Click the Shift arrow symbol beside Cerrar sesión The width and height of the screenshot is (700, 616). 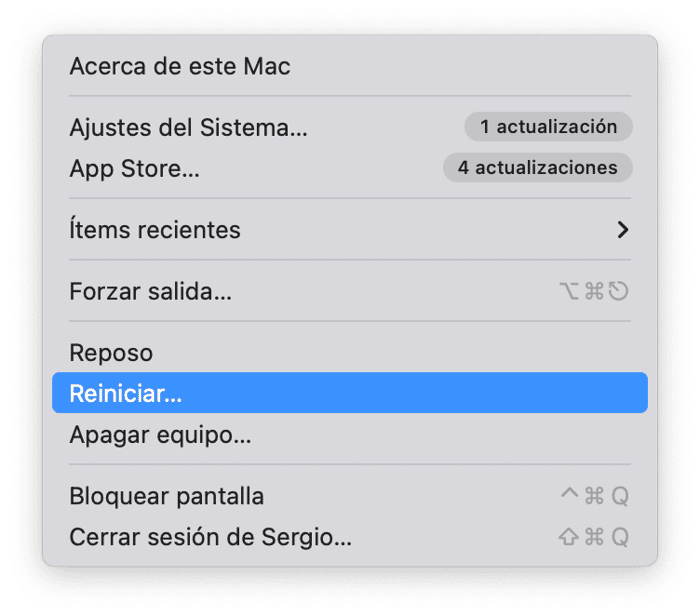[x=568, y=537]
